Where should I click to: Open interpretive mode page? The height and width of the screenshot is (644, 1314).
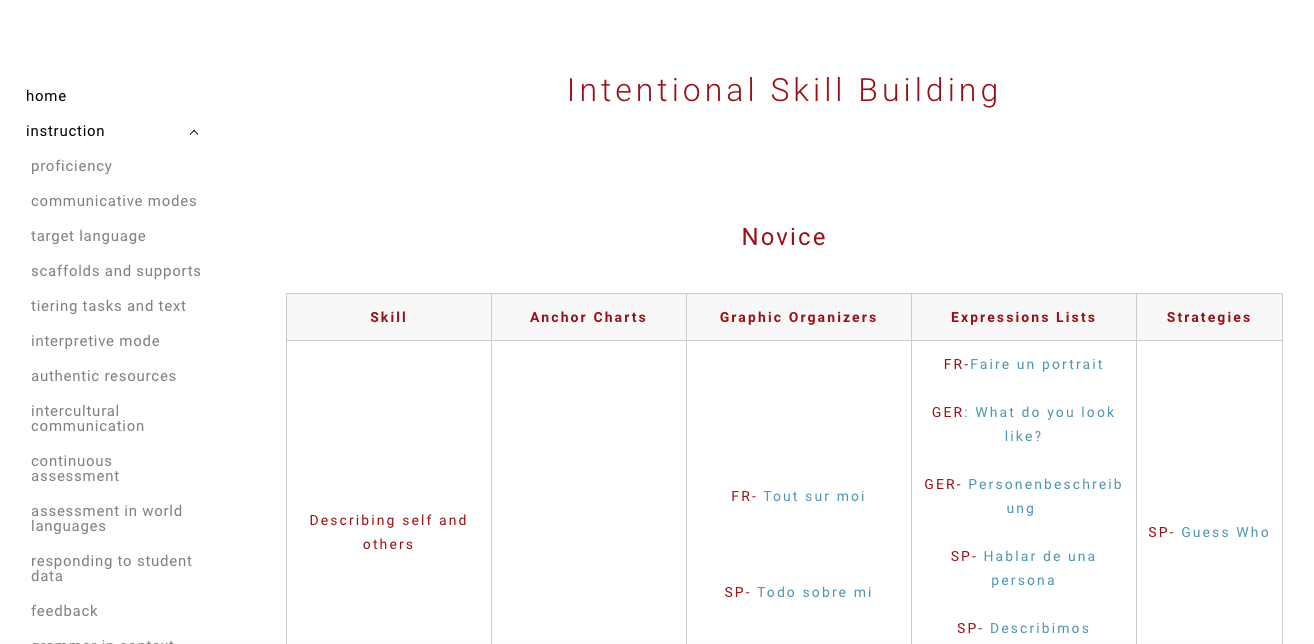(95, 341)
